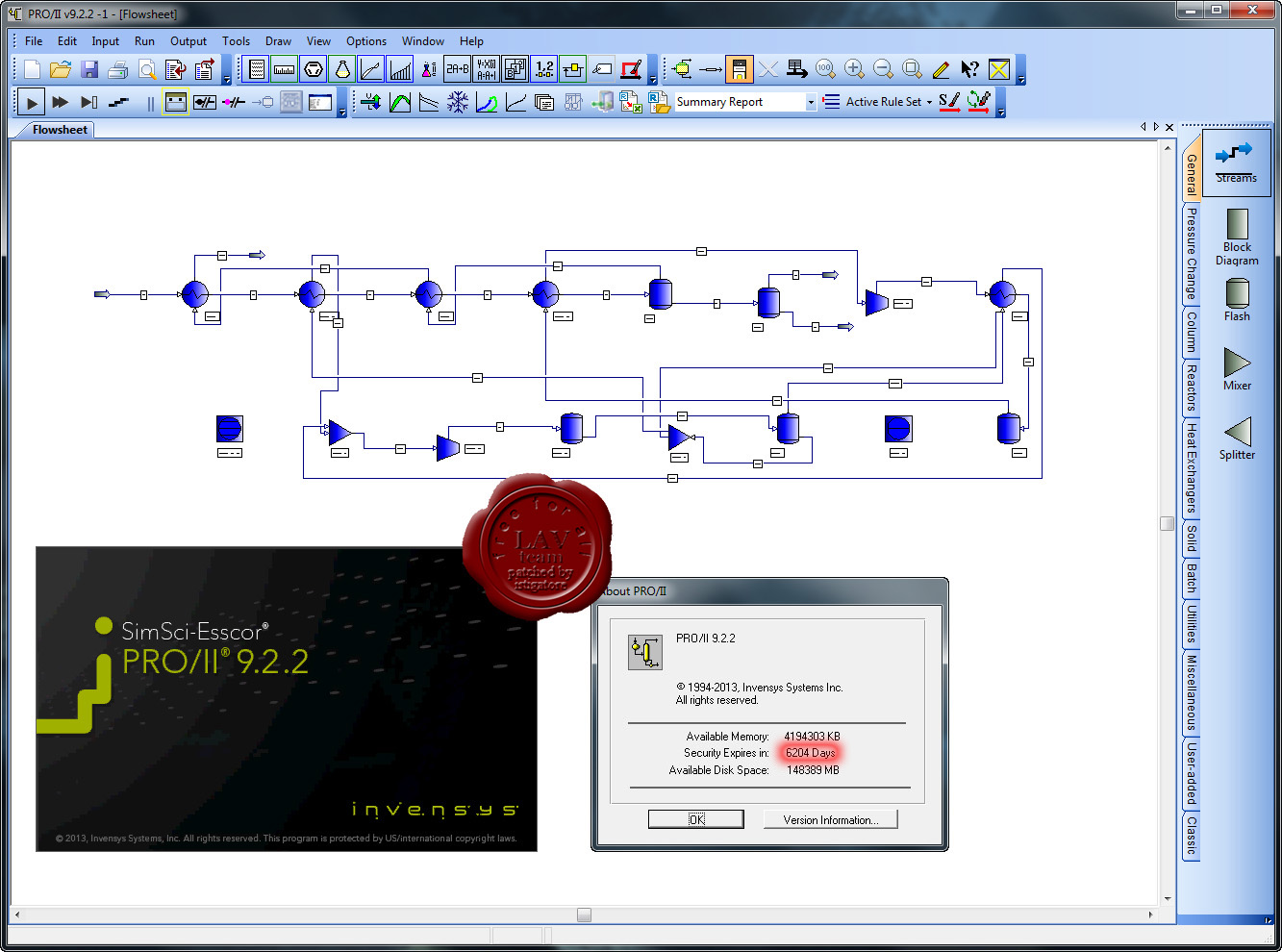
Task: Click the fast-forward run icon
Action: pyautogui.click(x=61, y=102)
